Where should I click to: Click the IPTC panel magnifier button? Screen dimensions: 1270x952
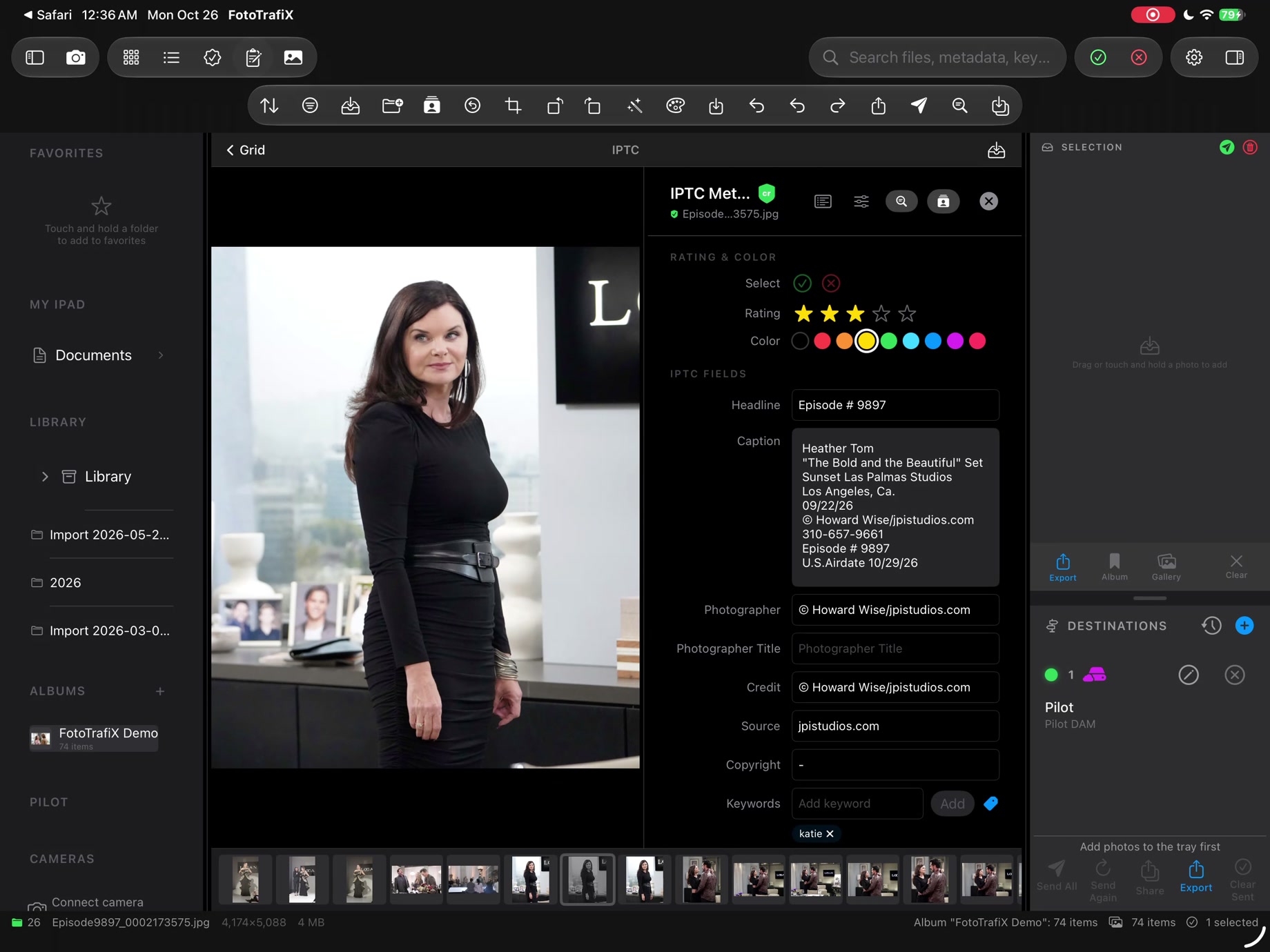901,201
